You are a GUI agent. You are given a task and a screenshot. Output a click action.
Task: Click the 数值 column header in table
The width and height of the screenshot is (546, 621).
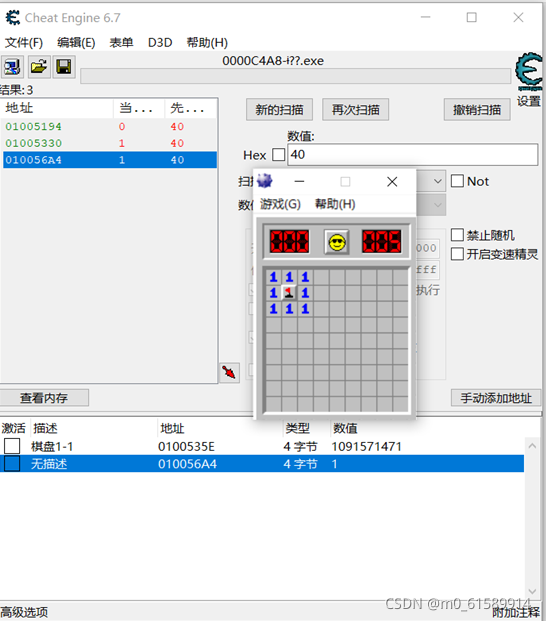345,428
